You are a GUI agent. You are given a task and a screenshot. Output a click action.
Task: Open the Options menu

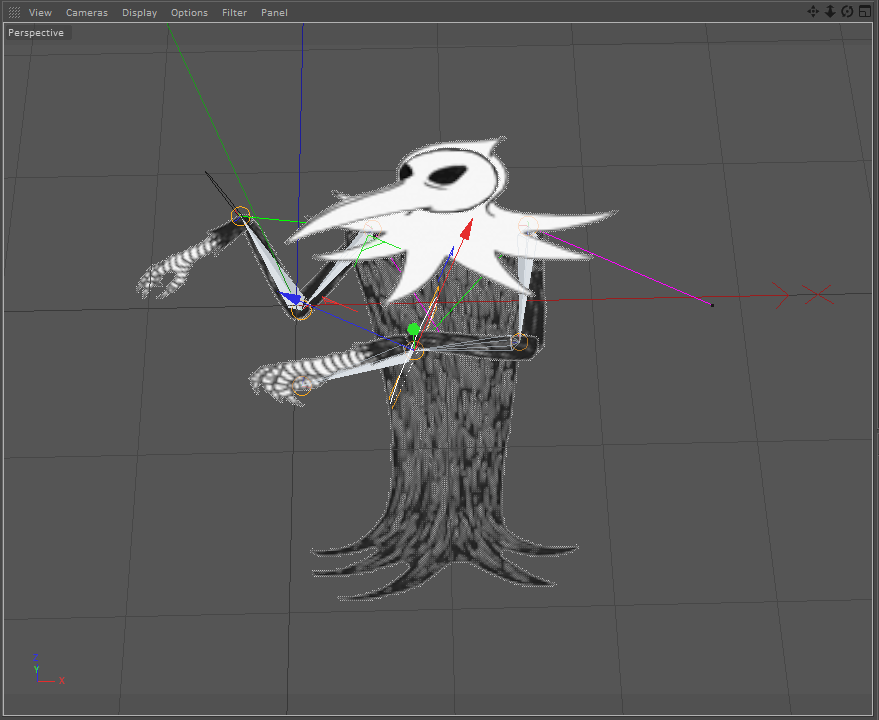click(x=189, y=12)
